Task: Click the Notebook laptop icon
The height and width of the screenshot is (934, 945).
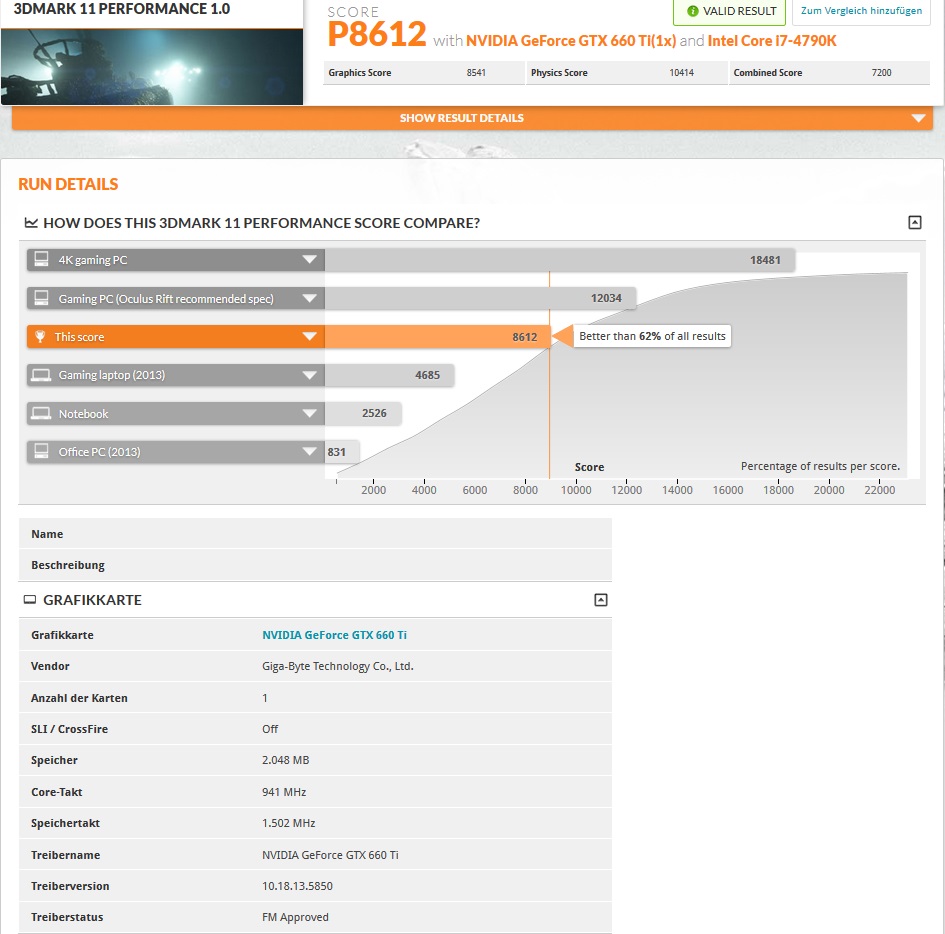Action: point(41,413)
